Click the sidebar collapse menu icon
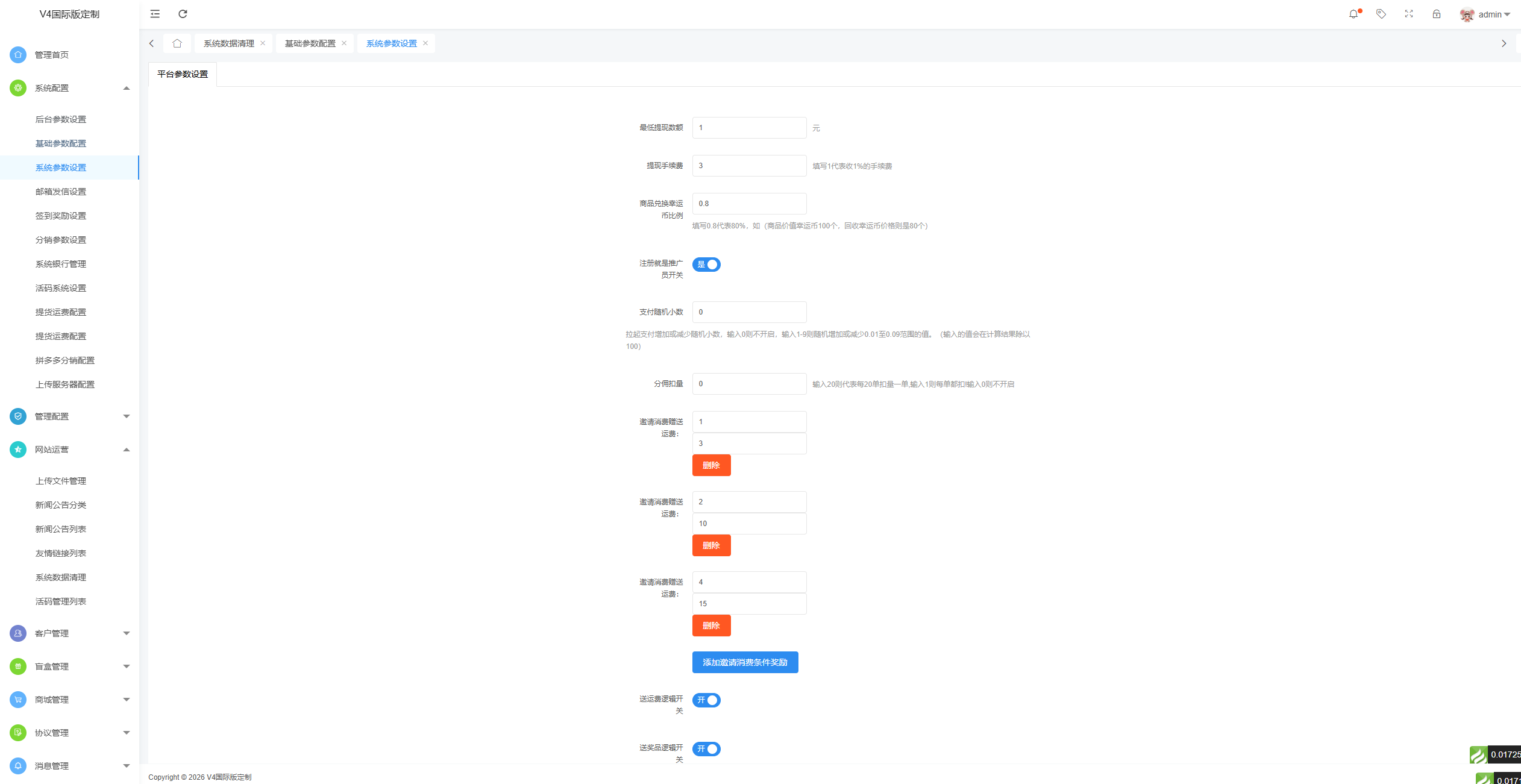Viewport: 1521px width, 784px height. [155, 14]
